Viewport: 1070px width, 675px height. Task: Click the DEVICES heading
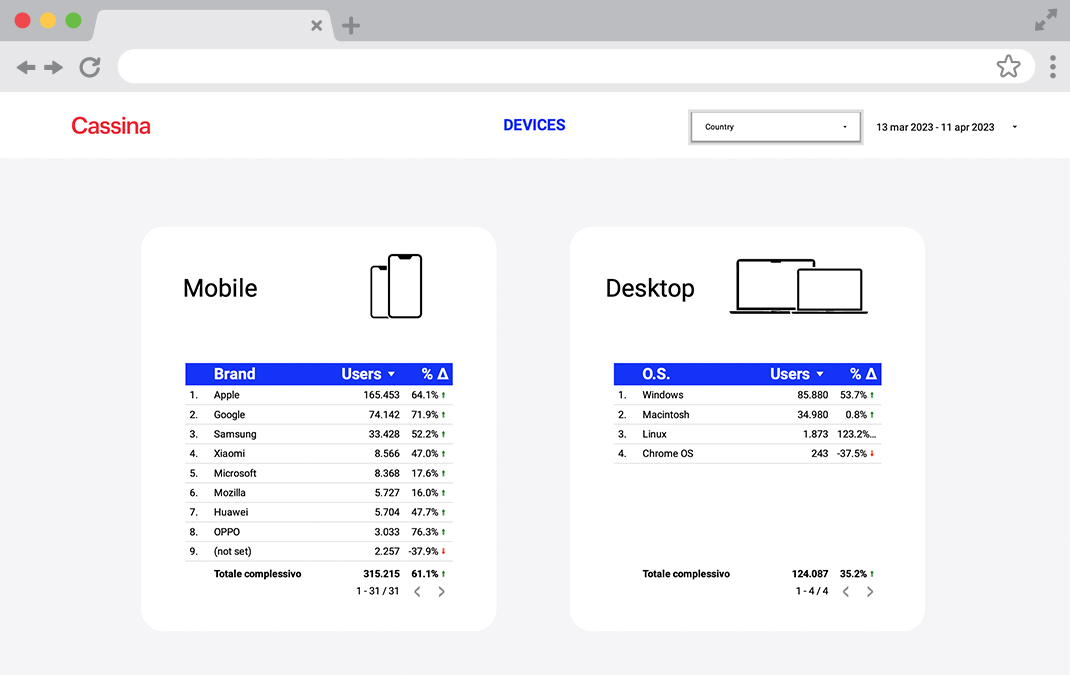pos(534,125)
